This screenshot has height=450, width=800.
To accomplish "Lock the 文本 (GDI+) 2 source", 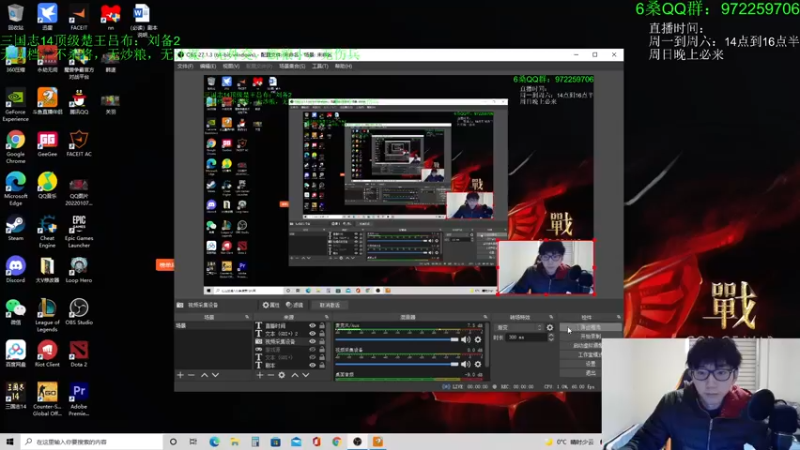I will click(322, 334).
